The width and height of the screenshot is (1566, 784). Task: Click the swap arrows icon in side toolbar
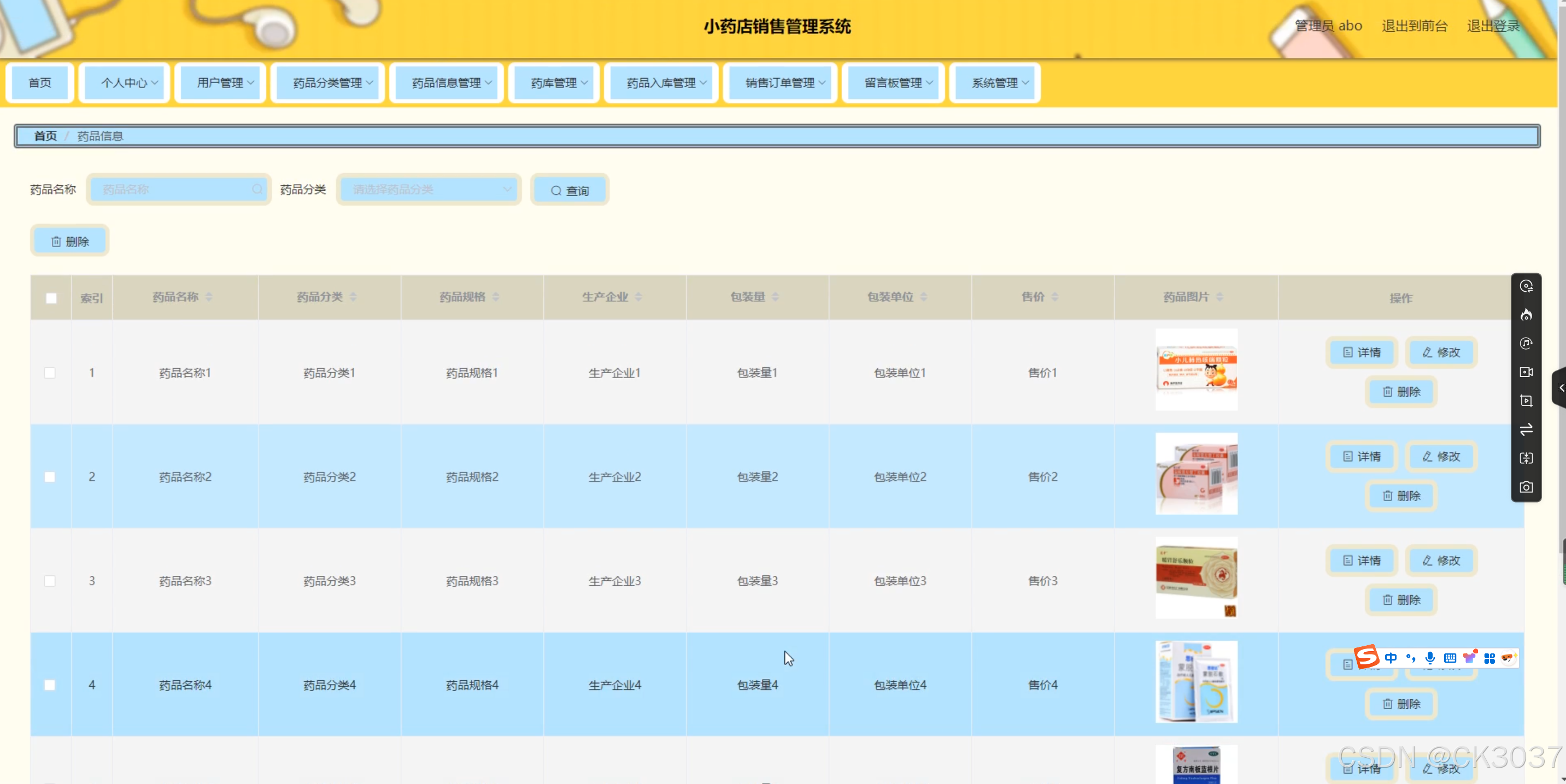tap(1526, 429)
